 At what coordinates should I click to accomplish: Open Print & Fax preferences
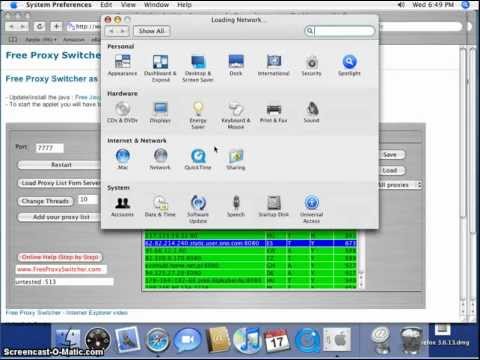274,113
